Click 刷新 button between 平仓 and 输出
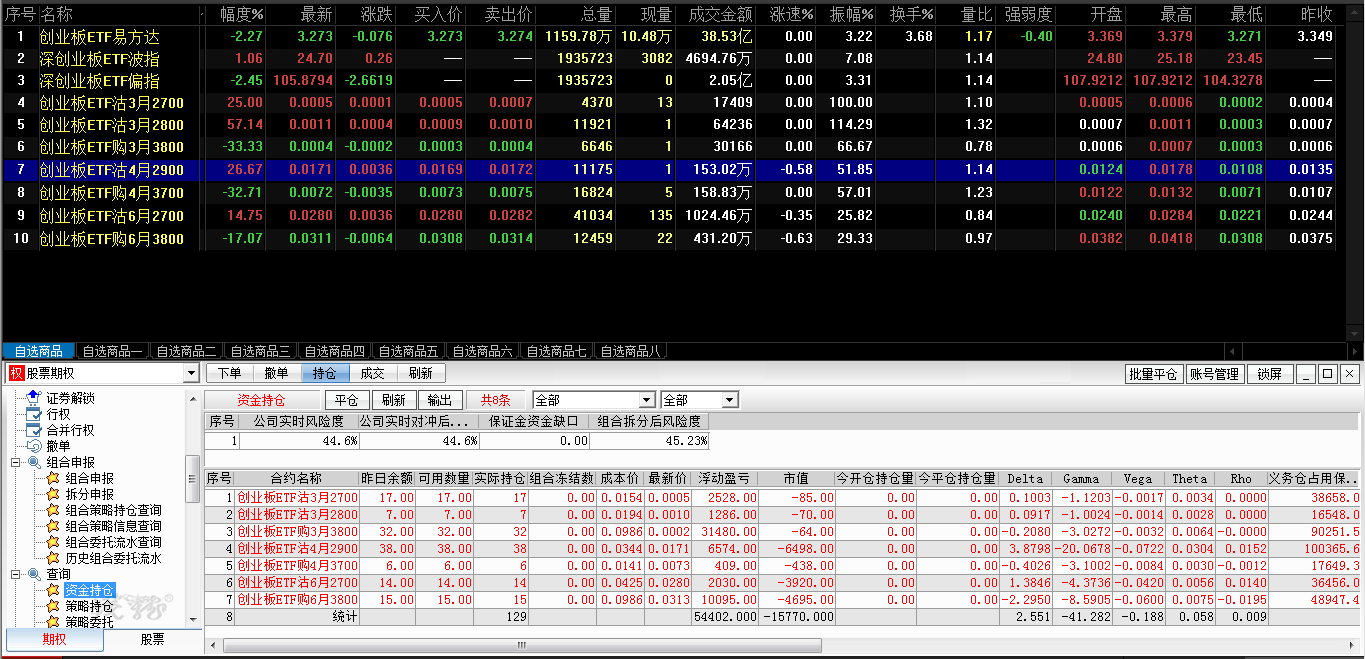The image size is (1365, 659). [x=393, y=400]
